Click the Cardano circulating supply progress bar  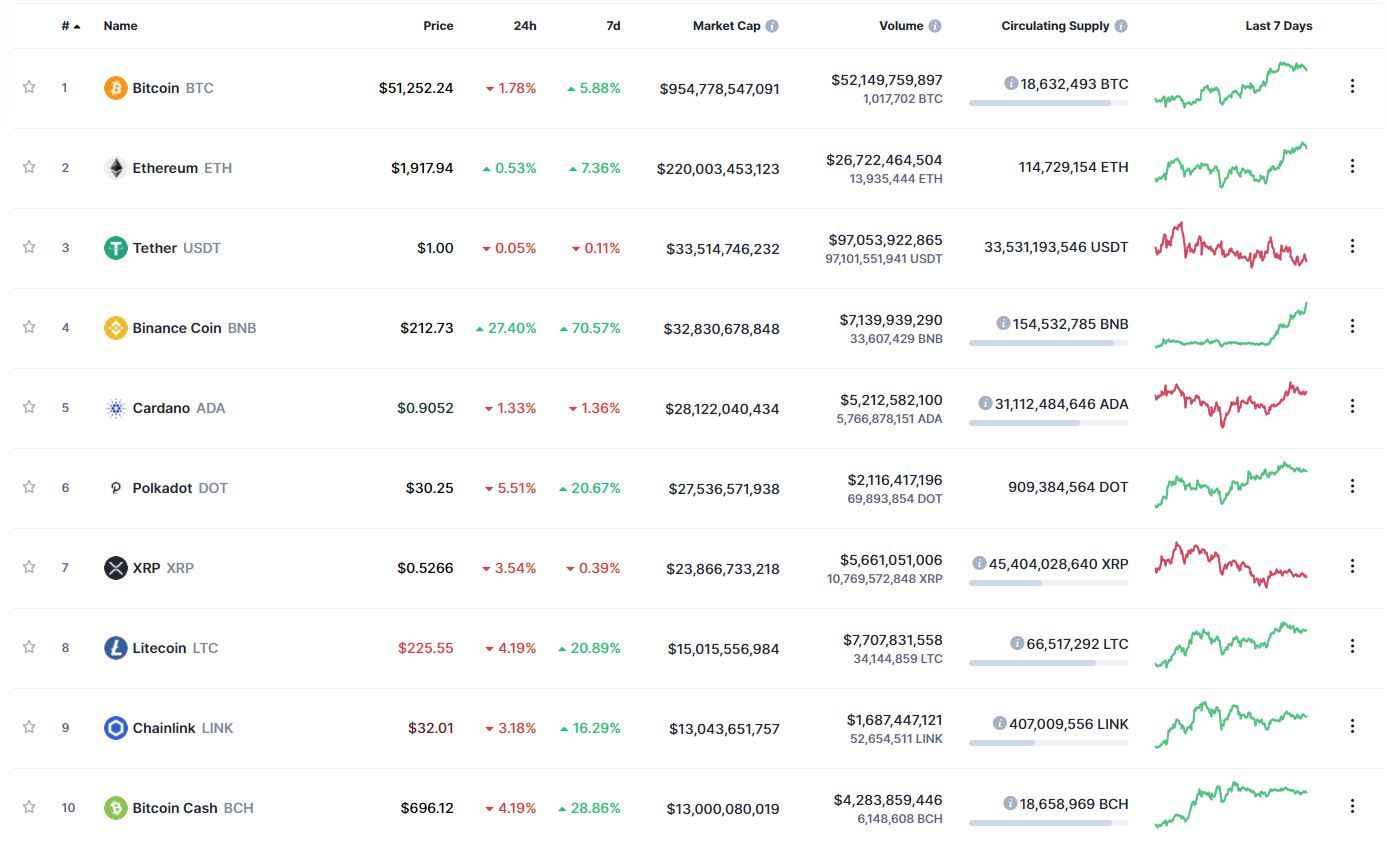tap(1049, 423)
